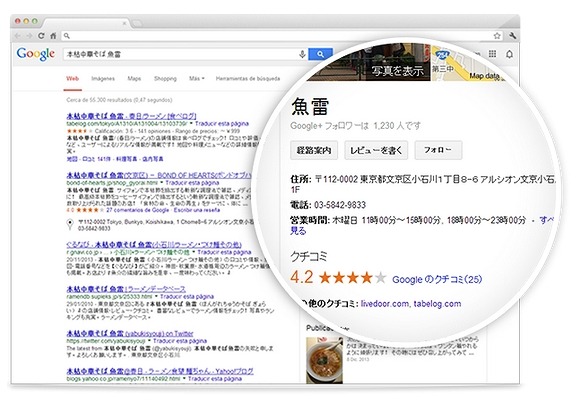Switch to the Imágenes tab
The height and width of the screenshot is (400, 578).
pyautogui.click(x=103, y=79)
